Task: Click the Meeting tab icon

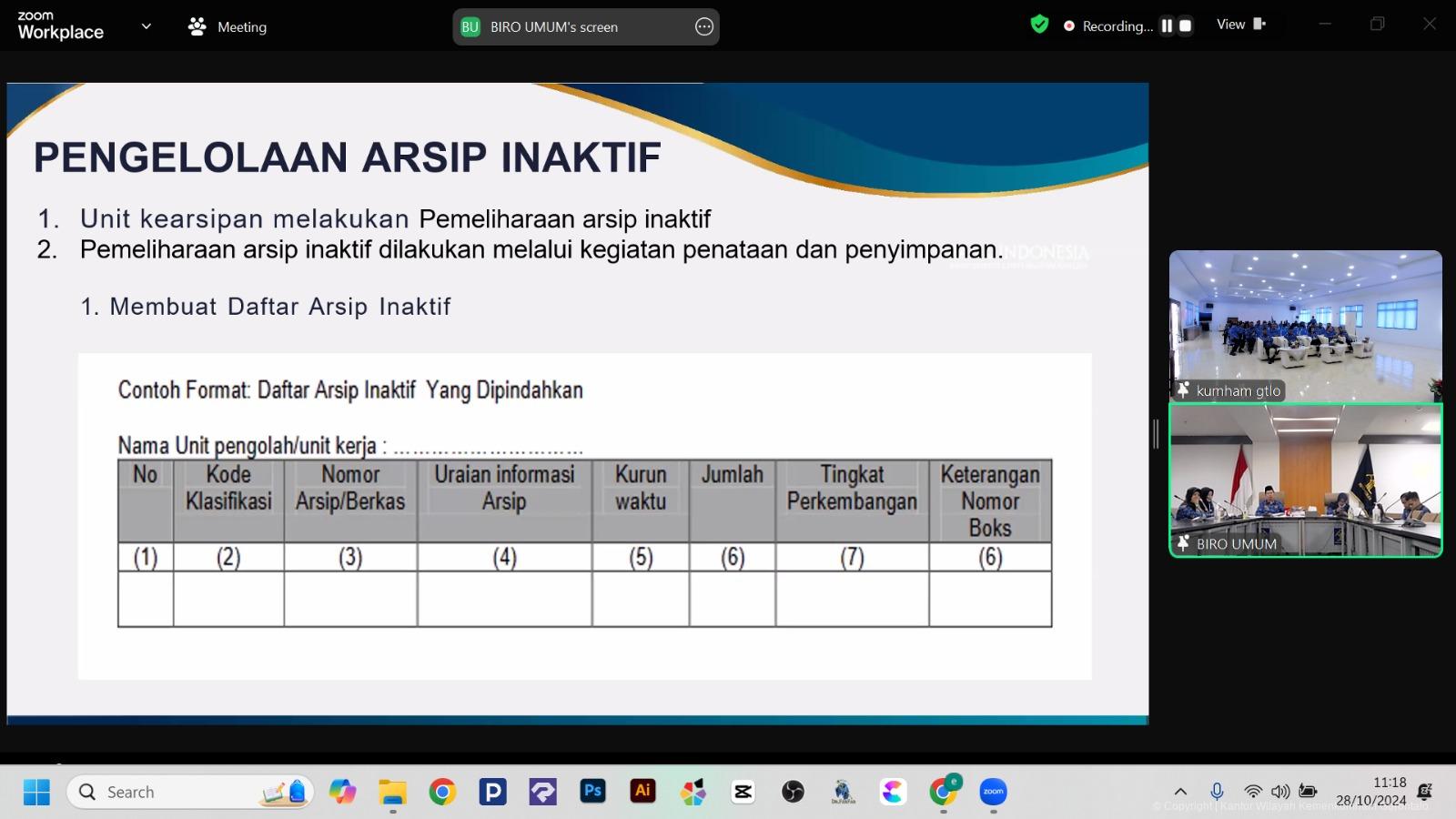Action: (197, 26)
